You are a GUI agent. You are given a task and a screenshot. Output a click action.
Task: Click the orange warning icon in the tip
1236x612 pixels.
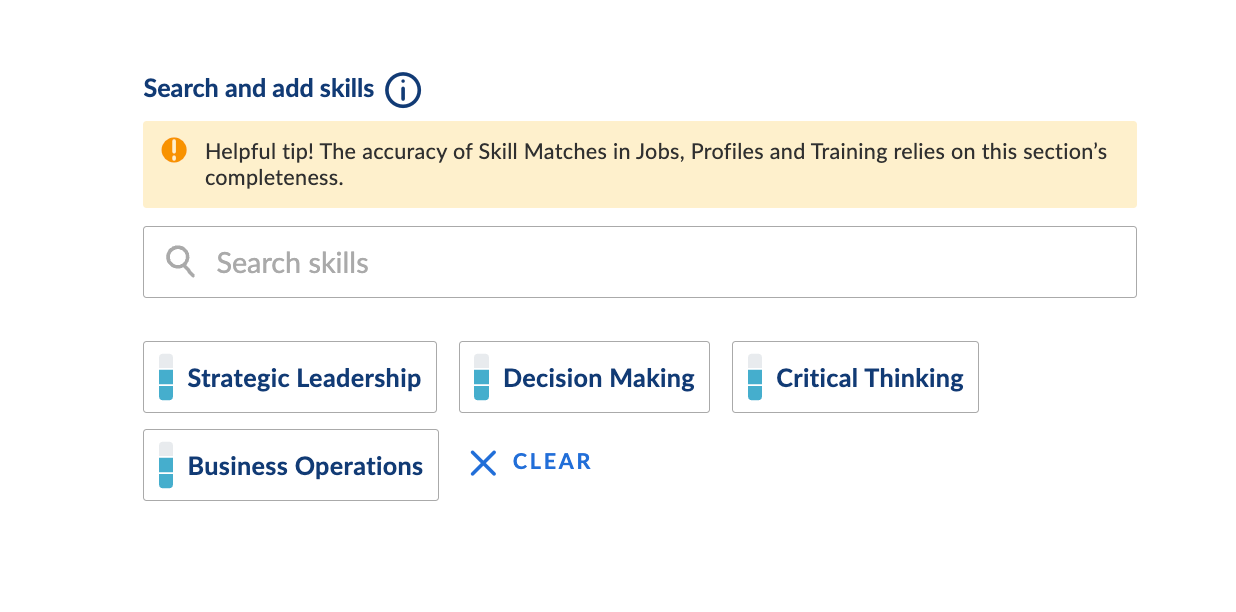(x=174, y=150)
